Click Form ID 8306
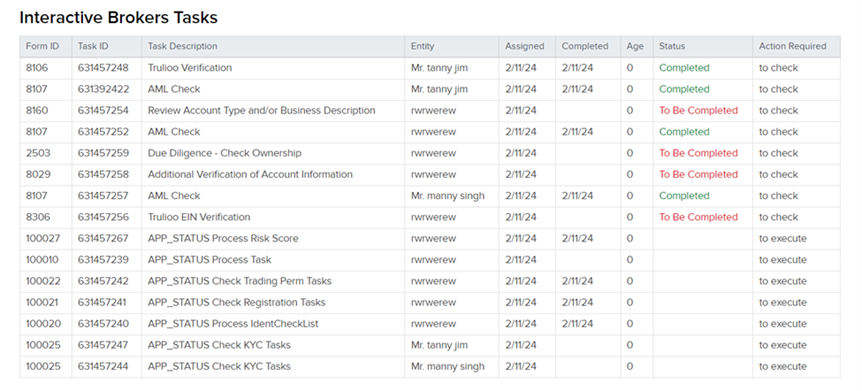 click(37, 217)
